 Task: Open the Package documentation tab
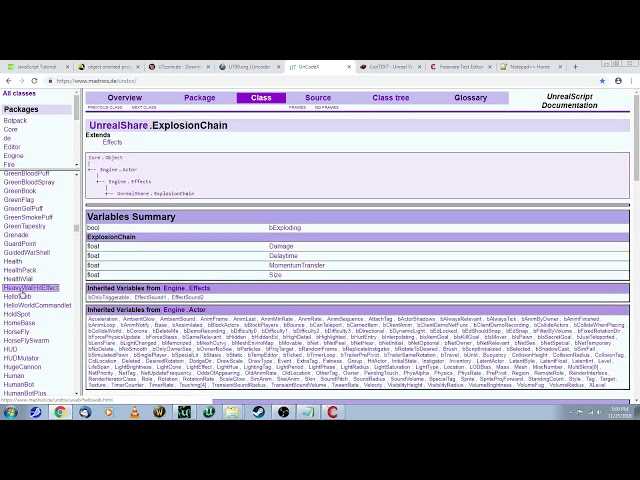200,98
